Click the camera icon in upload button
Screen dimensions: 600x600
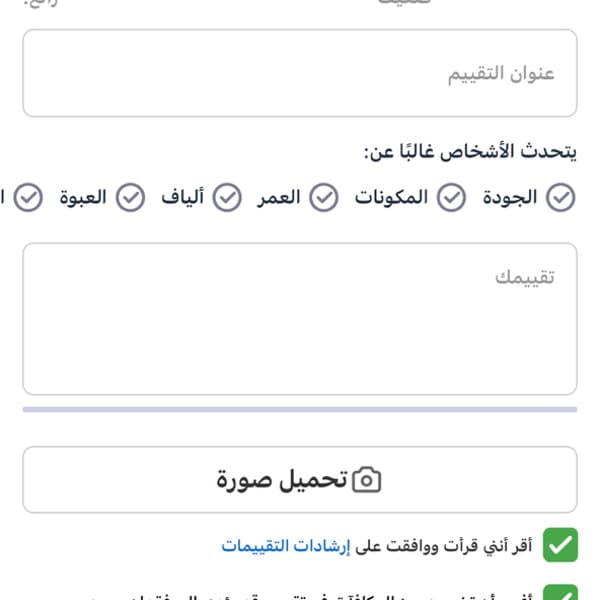367,479
